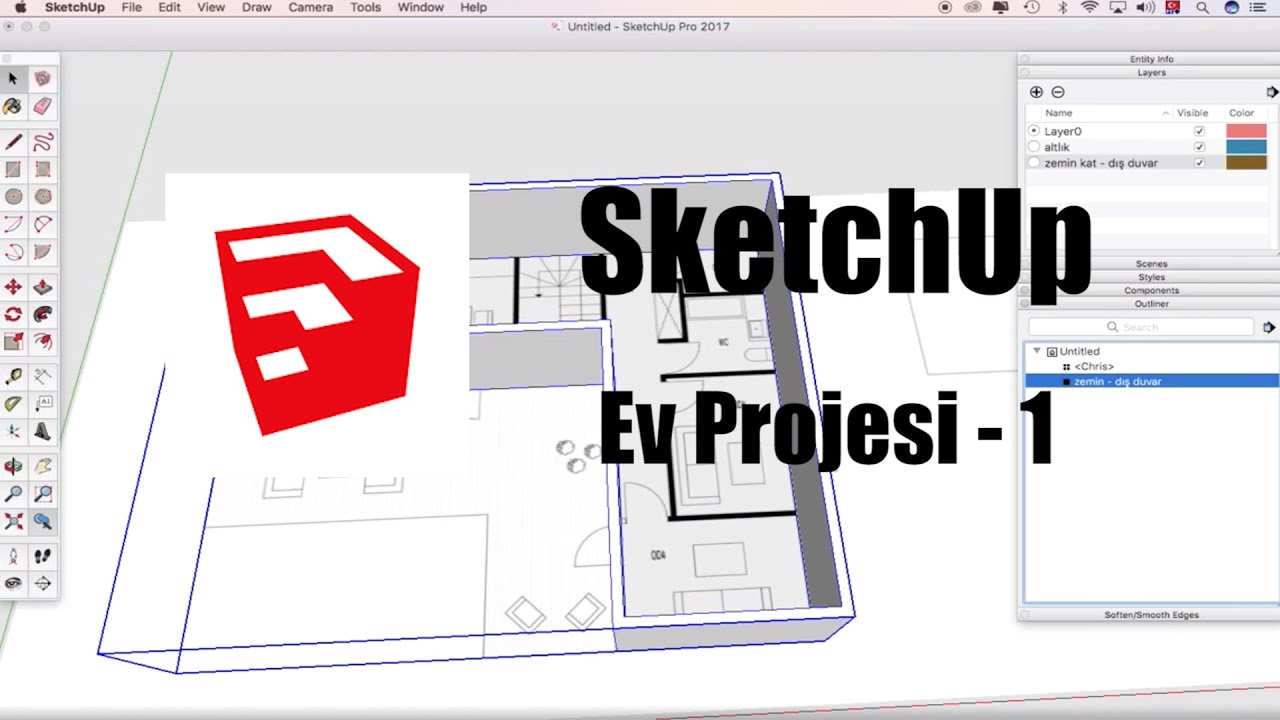Viewport: 1280px width, 720px height.
Task: Select the arrow Select tool
Action: [13, 78]
